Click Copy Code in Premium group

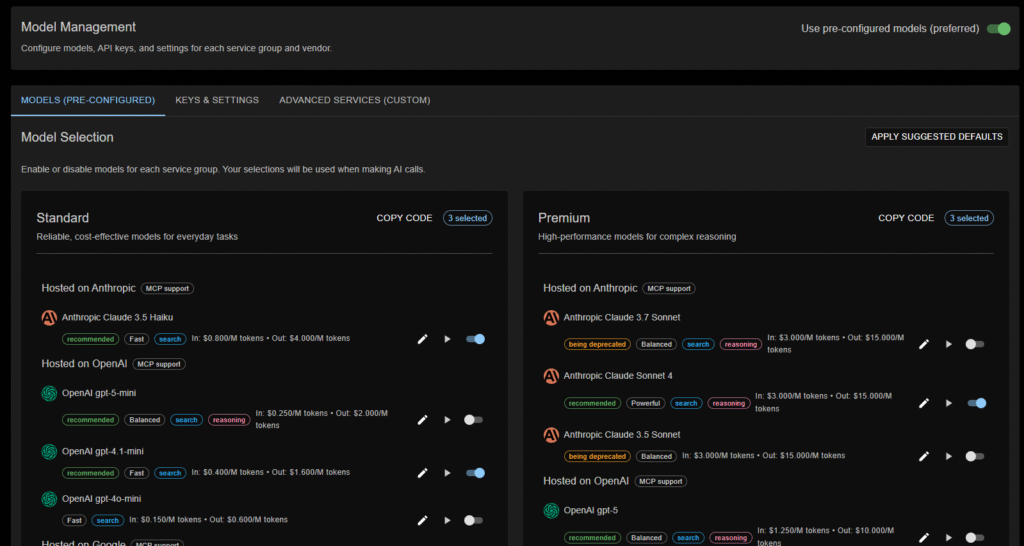tap(906, 218)
